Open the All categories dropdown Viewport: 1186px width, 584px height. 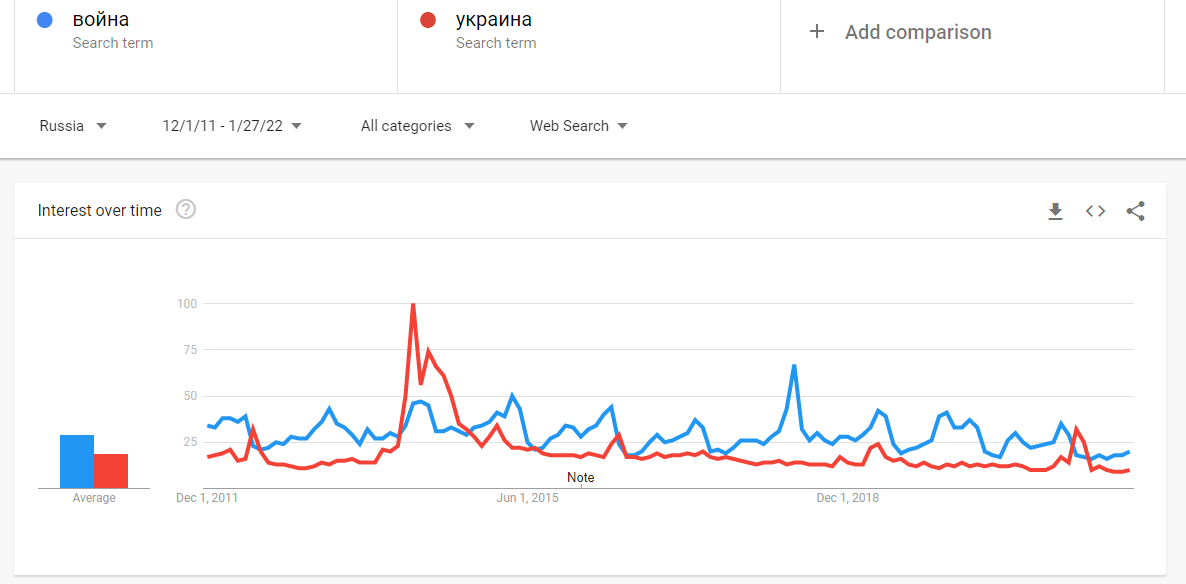[417, 126]
